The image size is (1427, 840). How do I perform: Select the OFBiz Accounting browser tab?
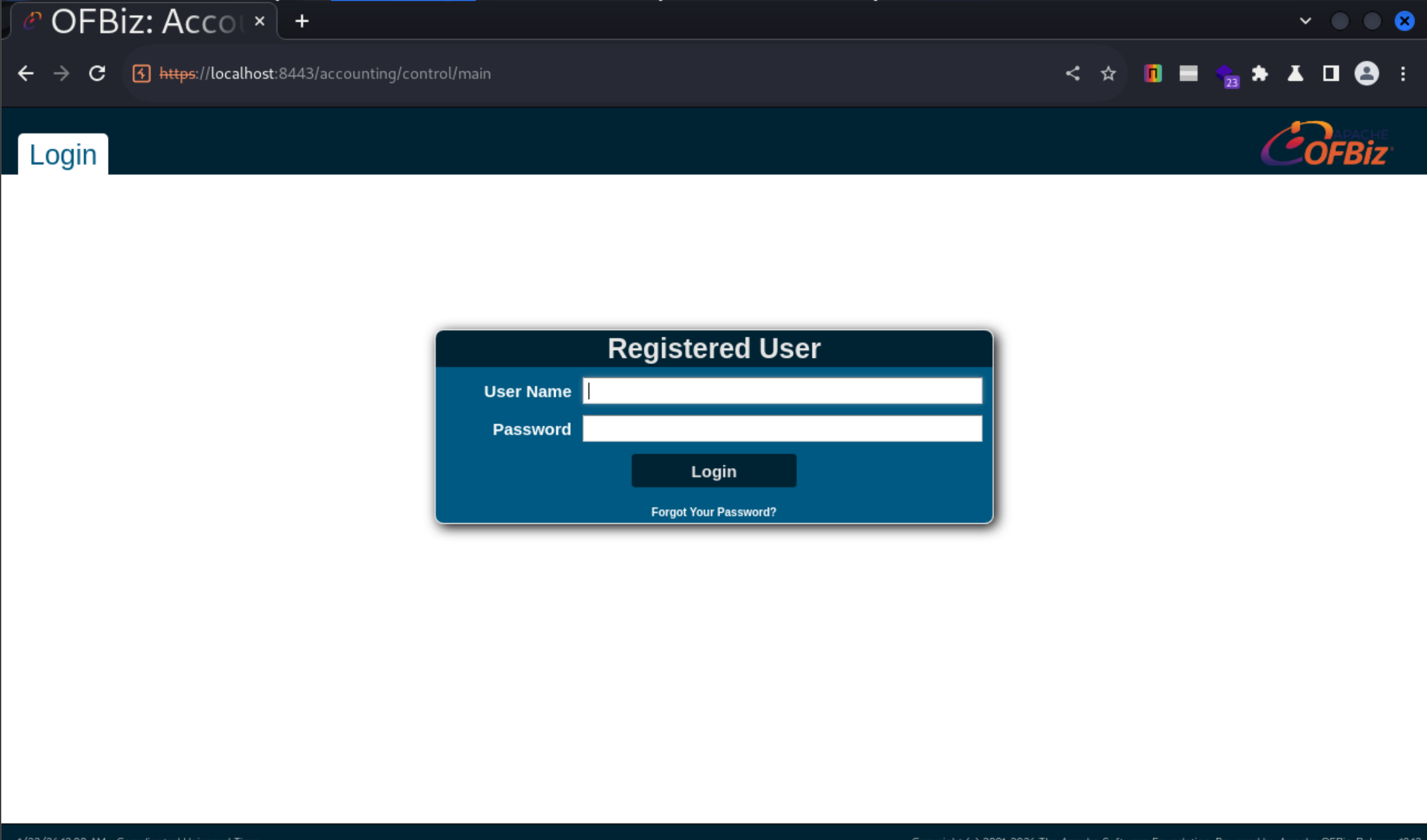142,22
